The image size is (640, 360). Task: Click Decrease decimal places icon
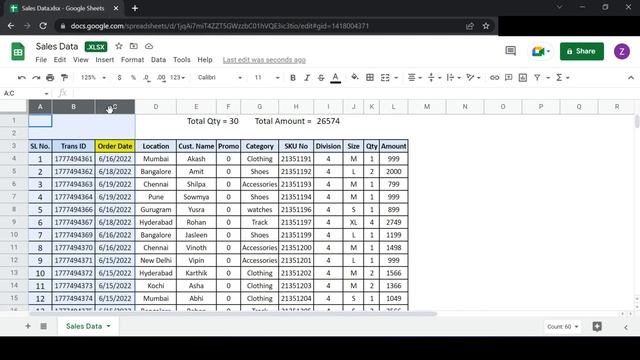click(x=147, y=78)
